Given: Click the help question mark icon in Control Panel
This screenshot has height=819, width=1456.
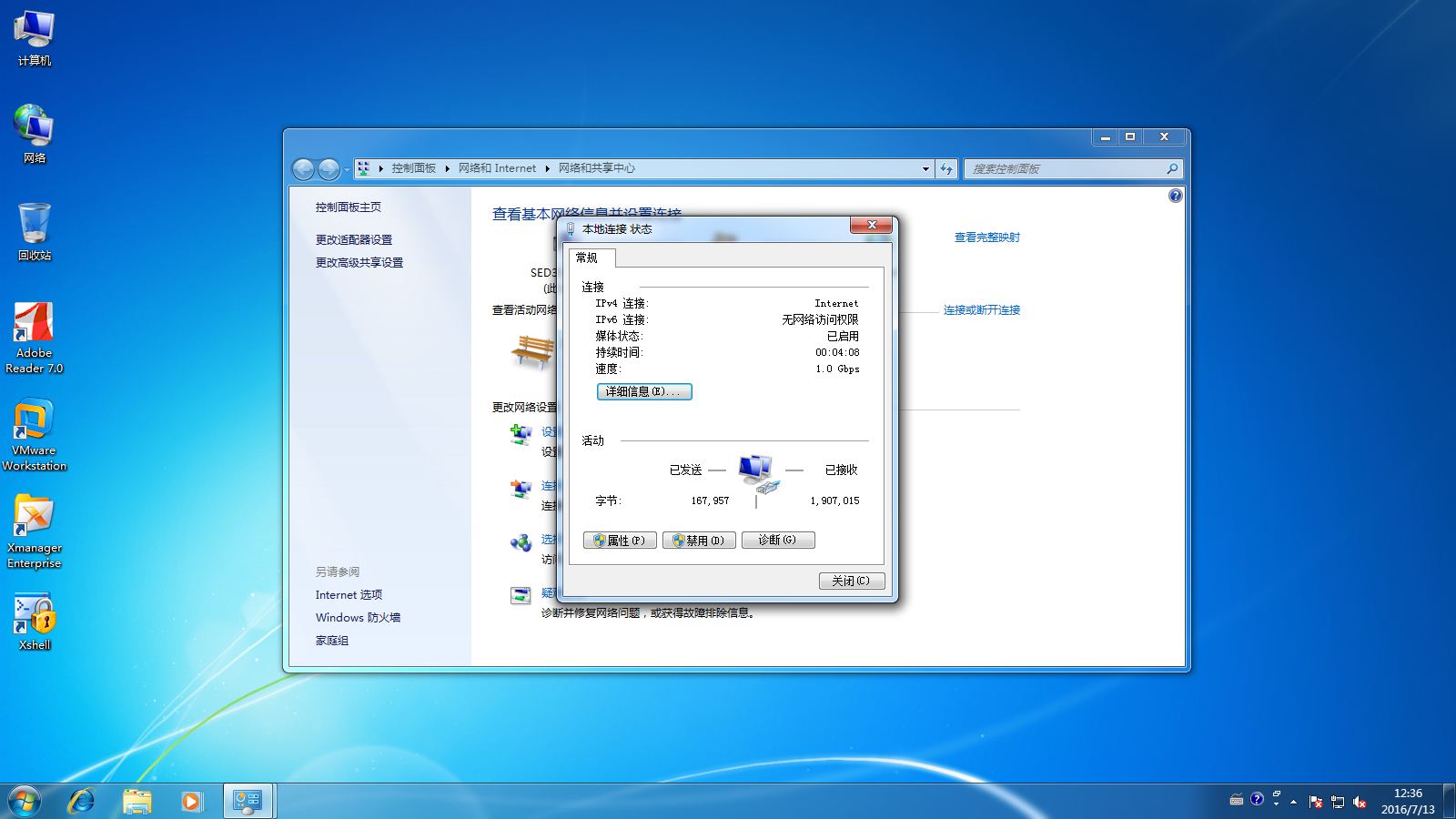Looking at the screenshot, I should pos(1175,196).
